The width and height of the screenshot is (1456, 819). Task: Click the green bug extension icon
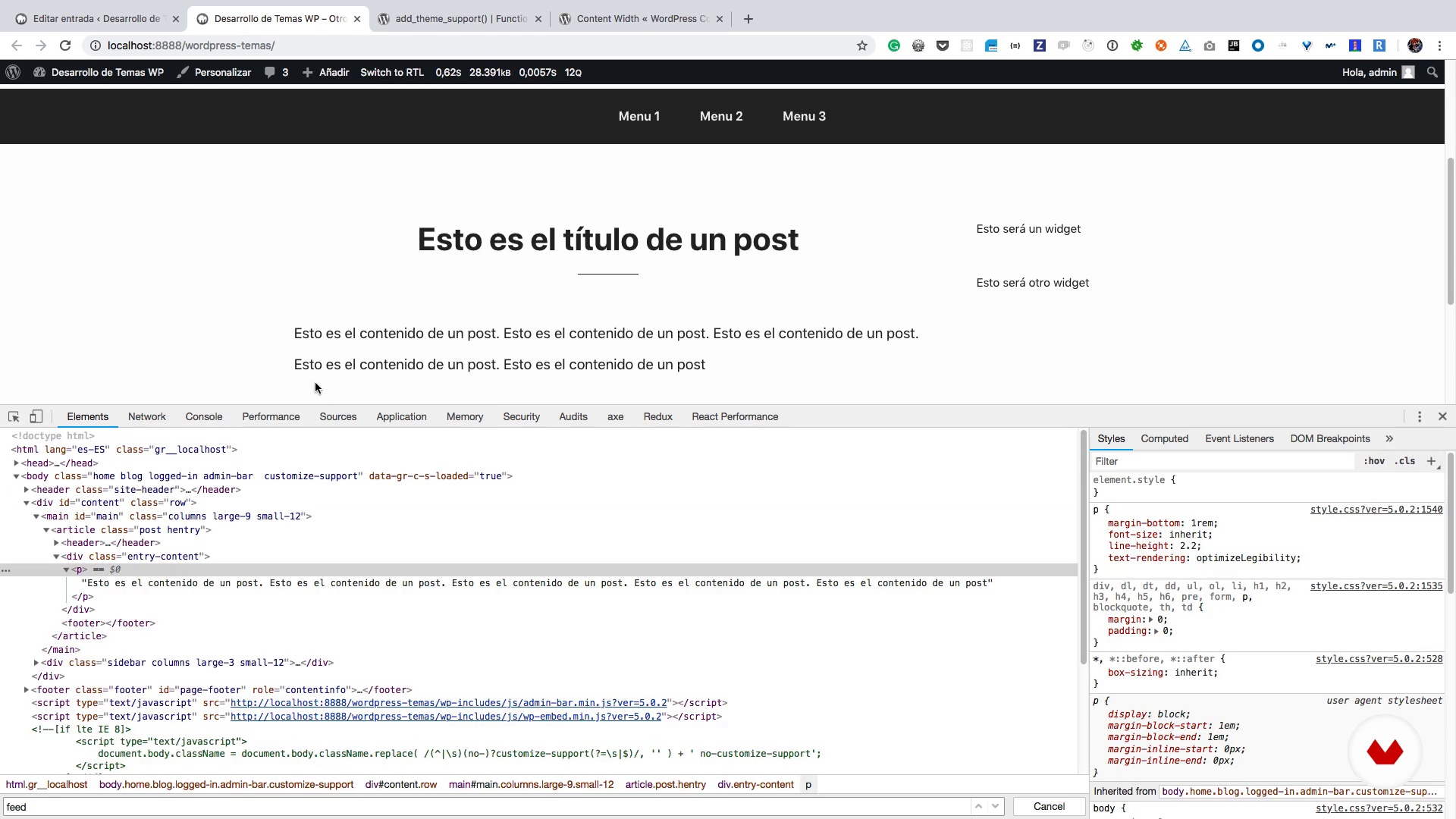[1137, 45]
